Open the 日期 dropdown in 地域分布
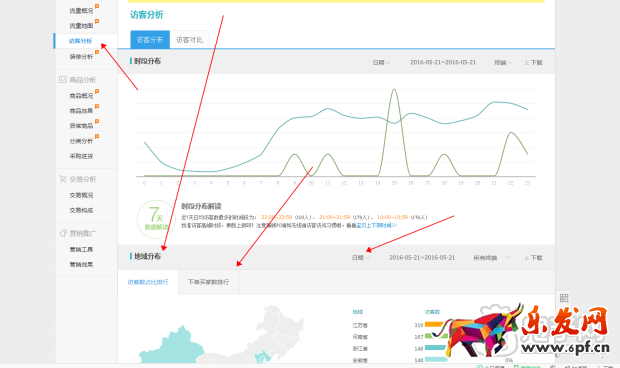 point(361,258)
